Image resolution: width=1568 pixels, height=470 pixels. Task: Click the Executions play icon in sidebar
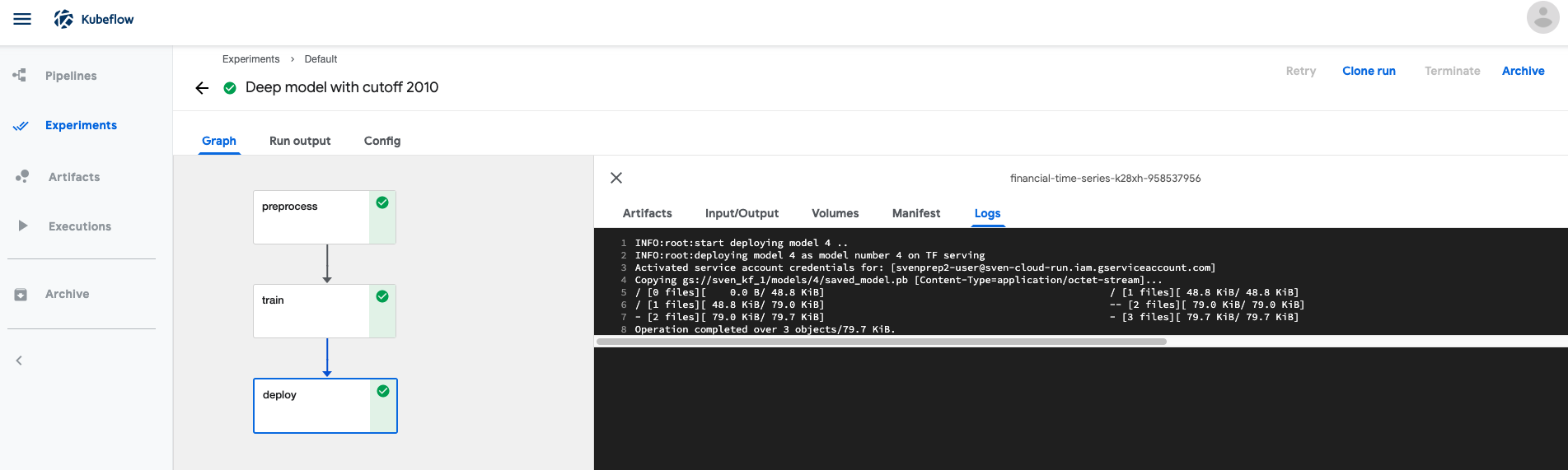[23, 226]
